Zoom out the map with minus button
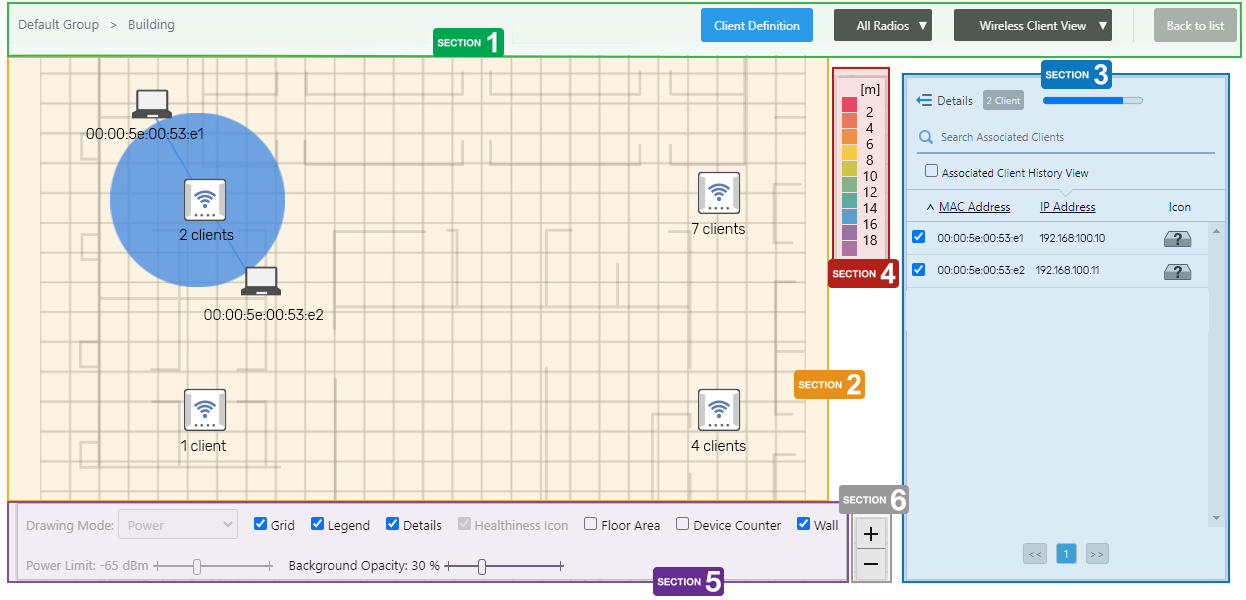 tap(871, 565)
